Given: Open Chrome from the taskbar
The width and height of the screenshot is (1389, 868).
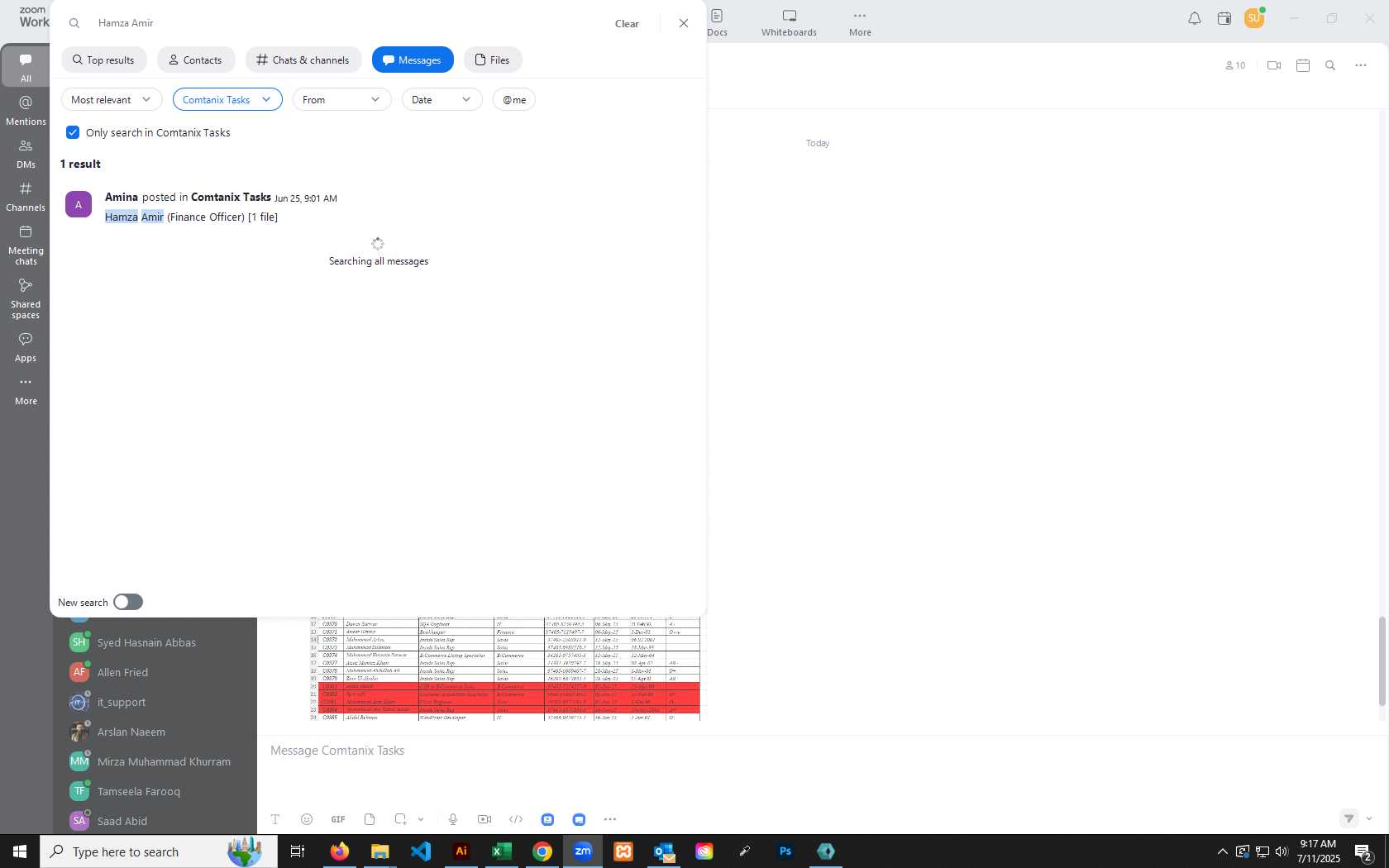Looking at the screenshot, I should coord(542,851).
